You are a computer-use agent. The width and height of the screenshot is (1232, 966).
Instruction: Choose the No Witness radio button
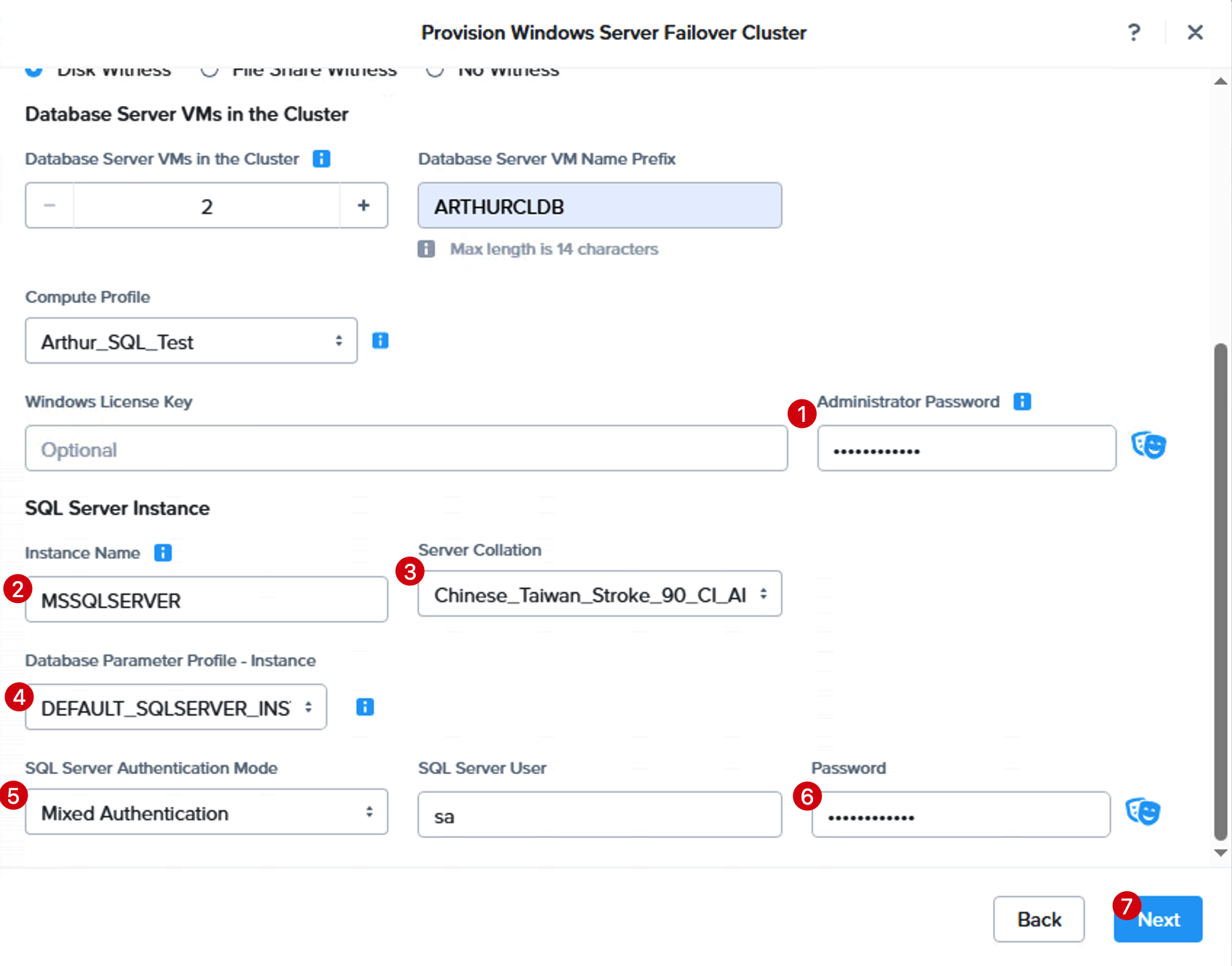pyautogui.click(x=435, y=70)
